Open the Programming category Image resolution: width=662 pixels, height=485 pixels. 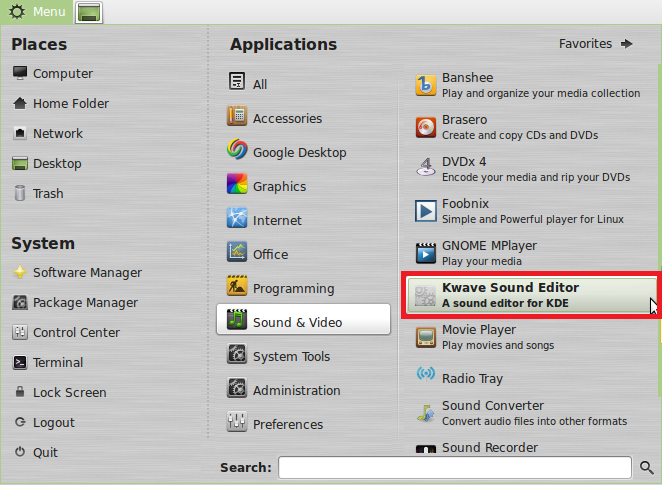[303, 288]
